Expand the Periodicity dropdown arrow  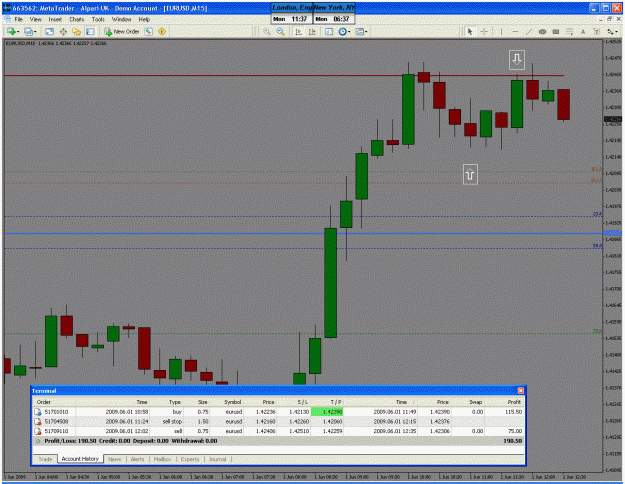349,31
